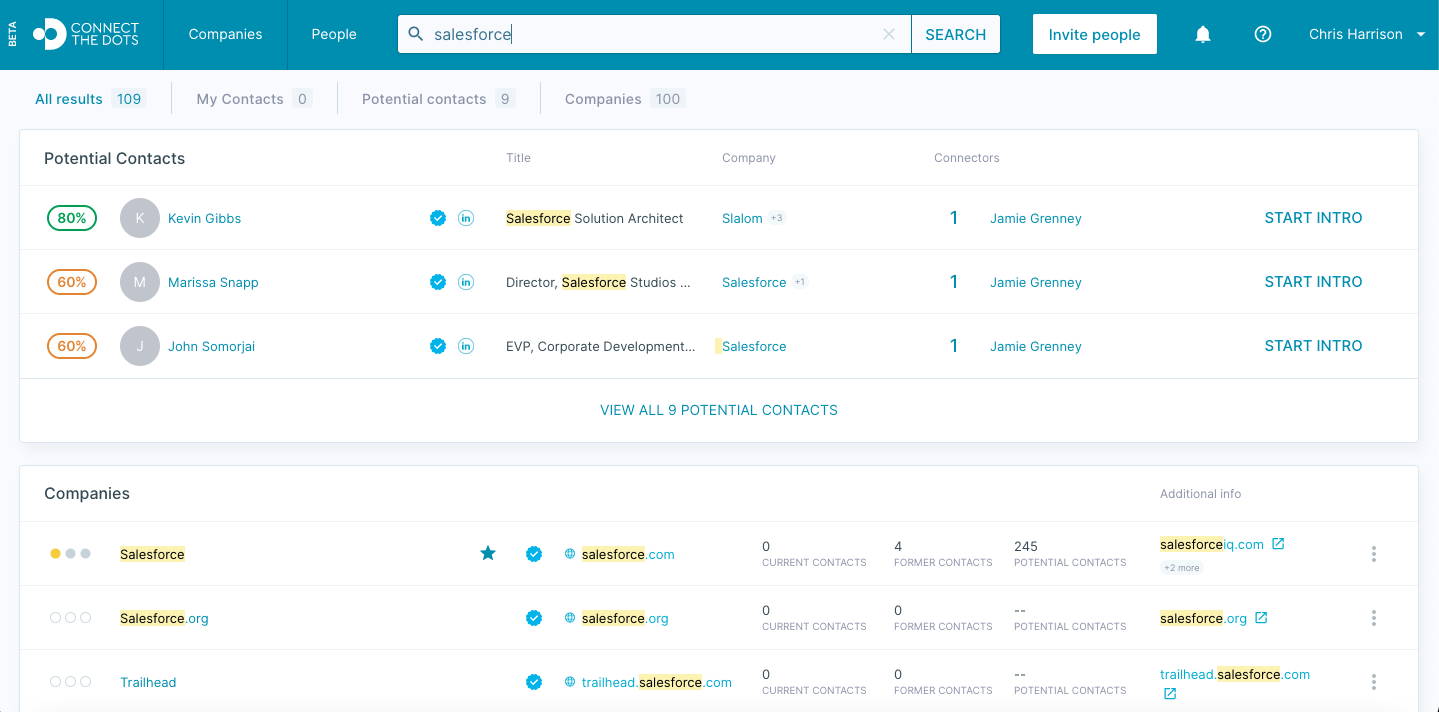Switch to Potential contacts tab
Screen dimensions: 1439x712
(438, 99)
